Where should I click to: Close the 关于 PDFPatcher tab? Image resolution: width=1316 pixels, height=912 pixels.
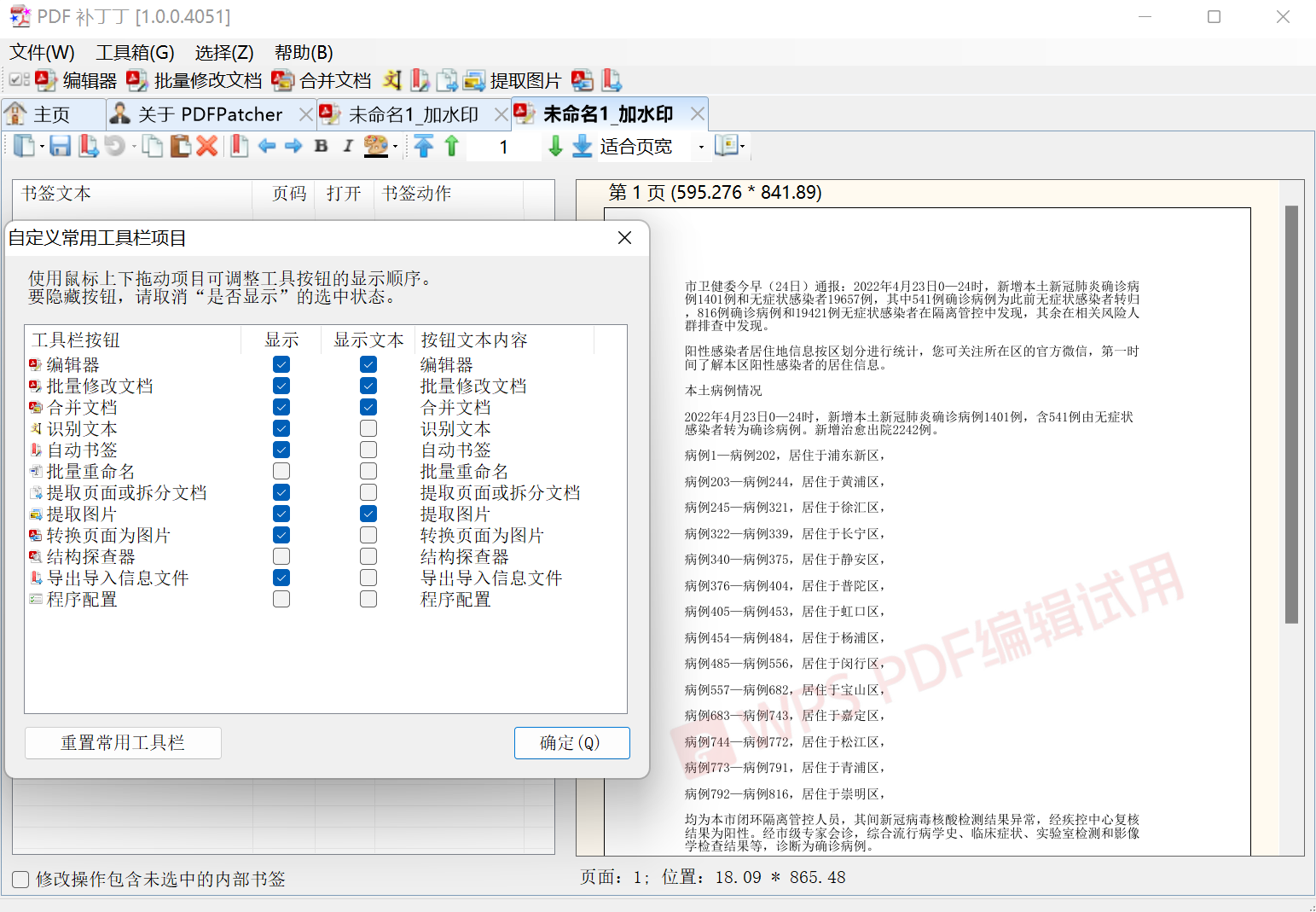306,114
